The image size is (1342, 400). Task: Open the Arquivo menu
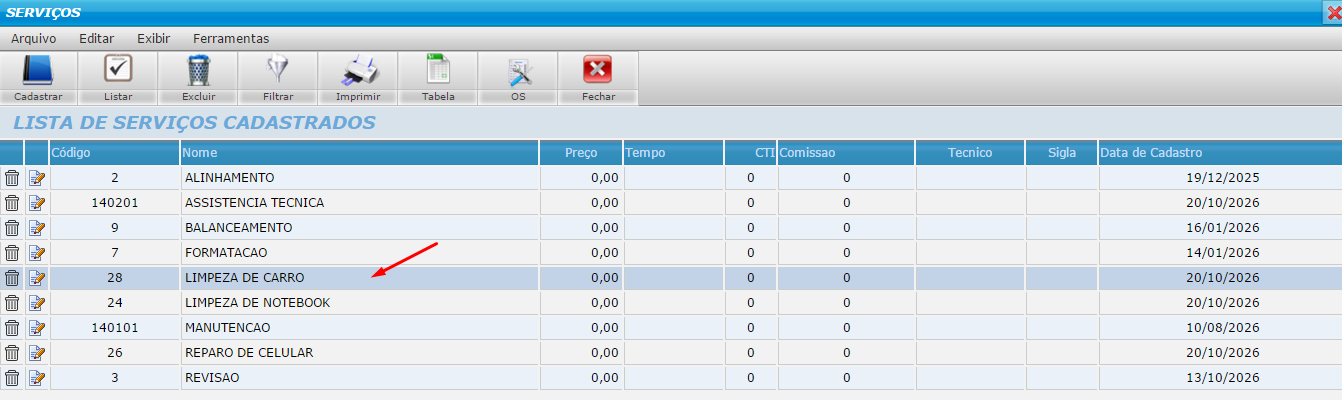click(34, 38)
